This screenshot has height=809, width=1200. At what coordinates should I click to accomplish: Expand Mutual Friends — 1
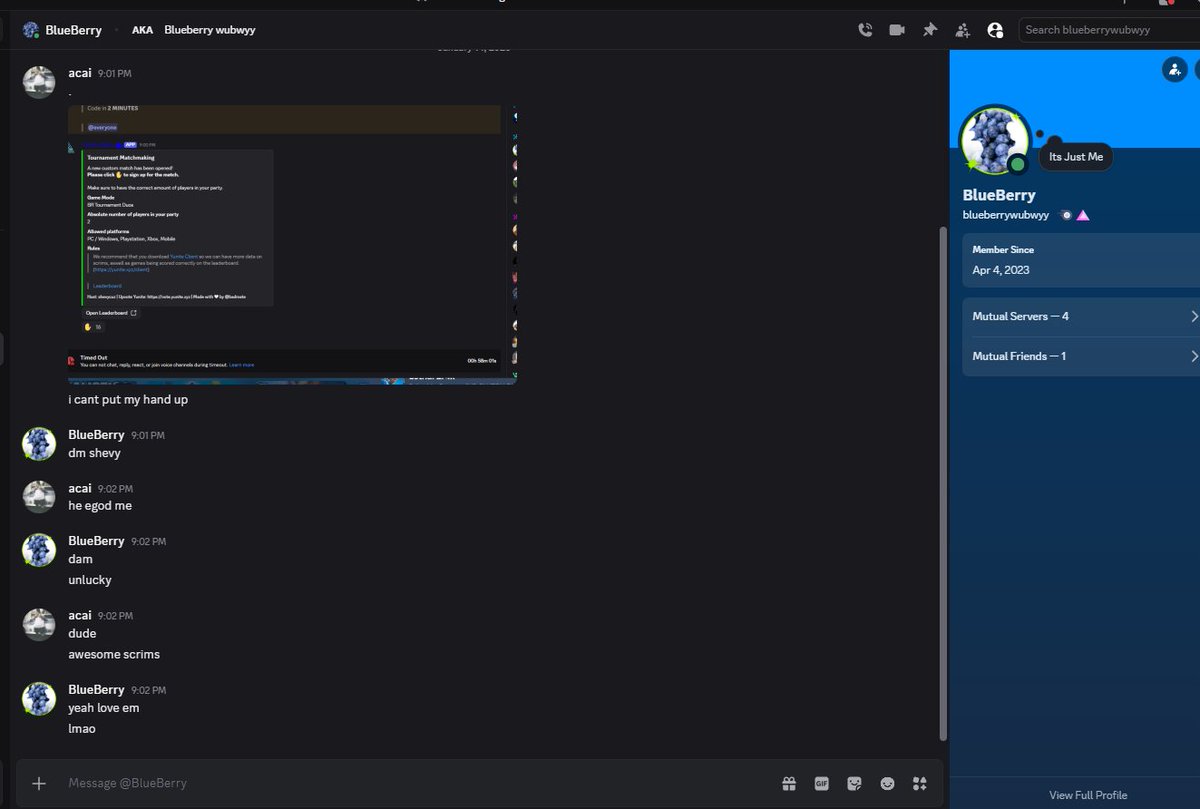(1081, 356)
